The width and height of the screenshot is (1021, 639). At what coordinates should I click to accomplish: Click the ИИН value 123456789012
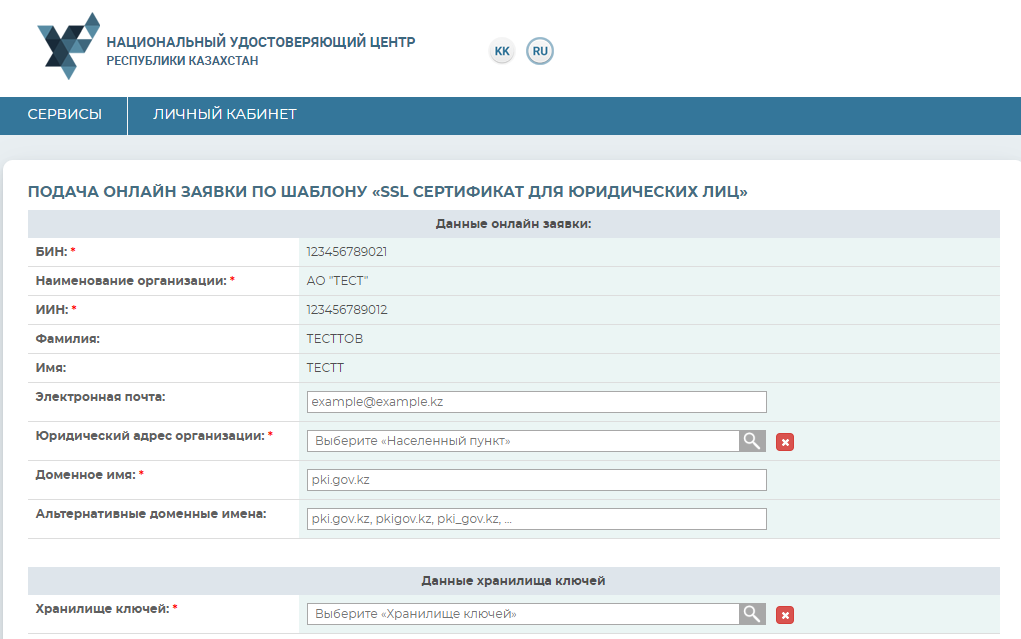point(347,310)
